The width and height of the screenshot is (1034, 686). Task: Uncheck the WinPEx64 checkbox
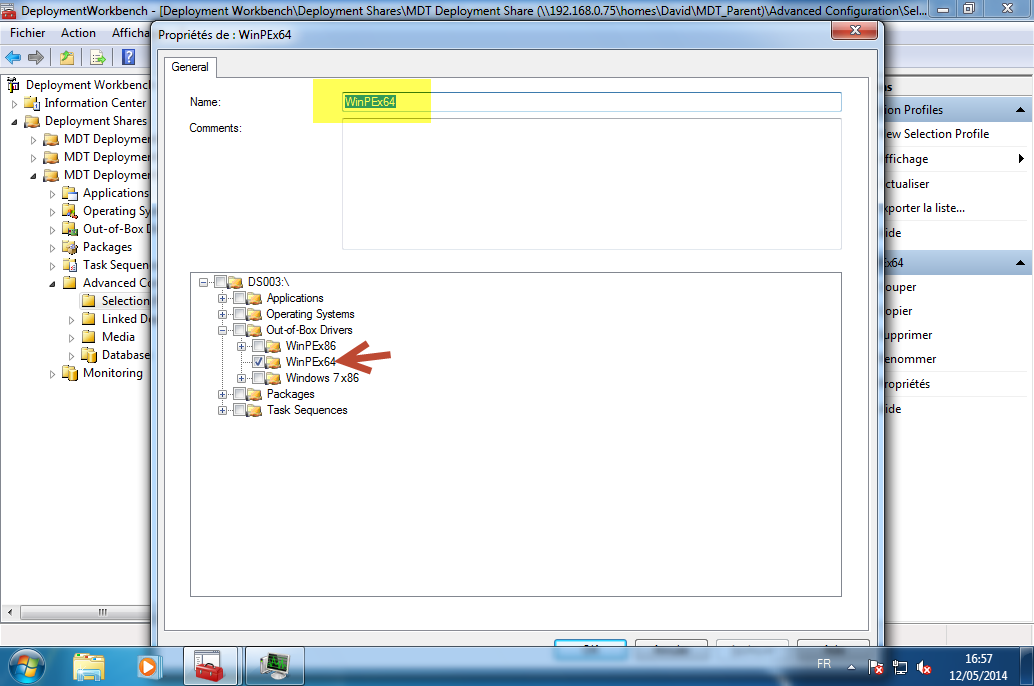pyautogui.click(x=258, y=361)
